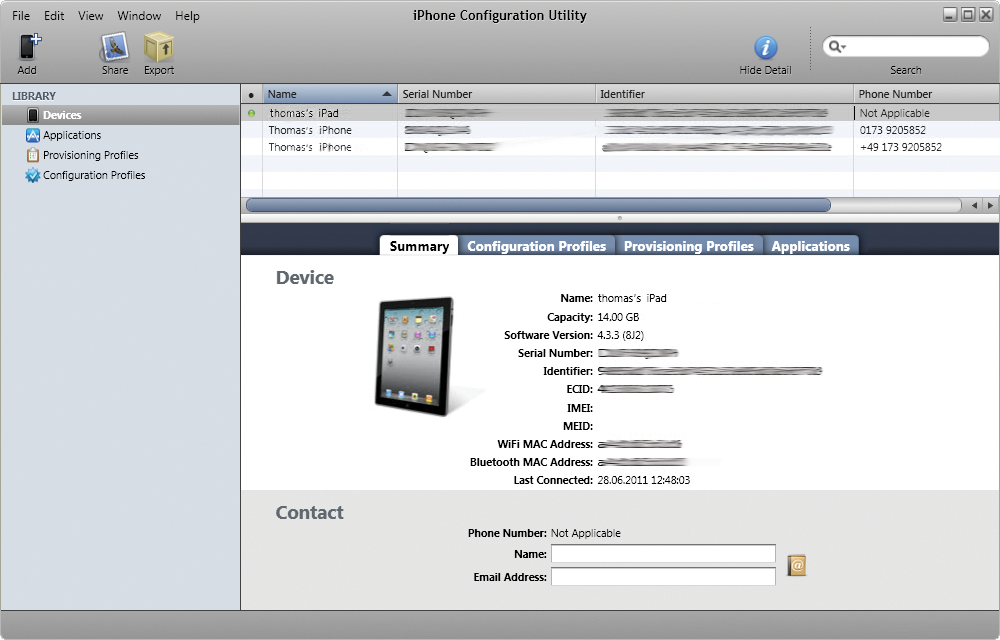Click the Add device icon

[26, 46]
